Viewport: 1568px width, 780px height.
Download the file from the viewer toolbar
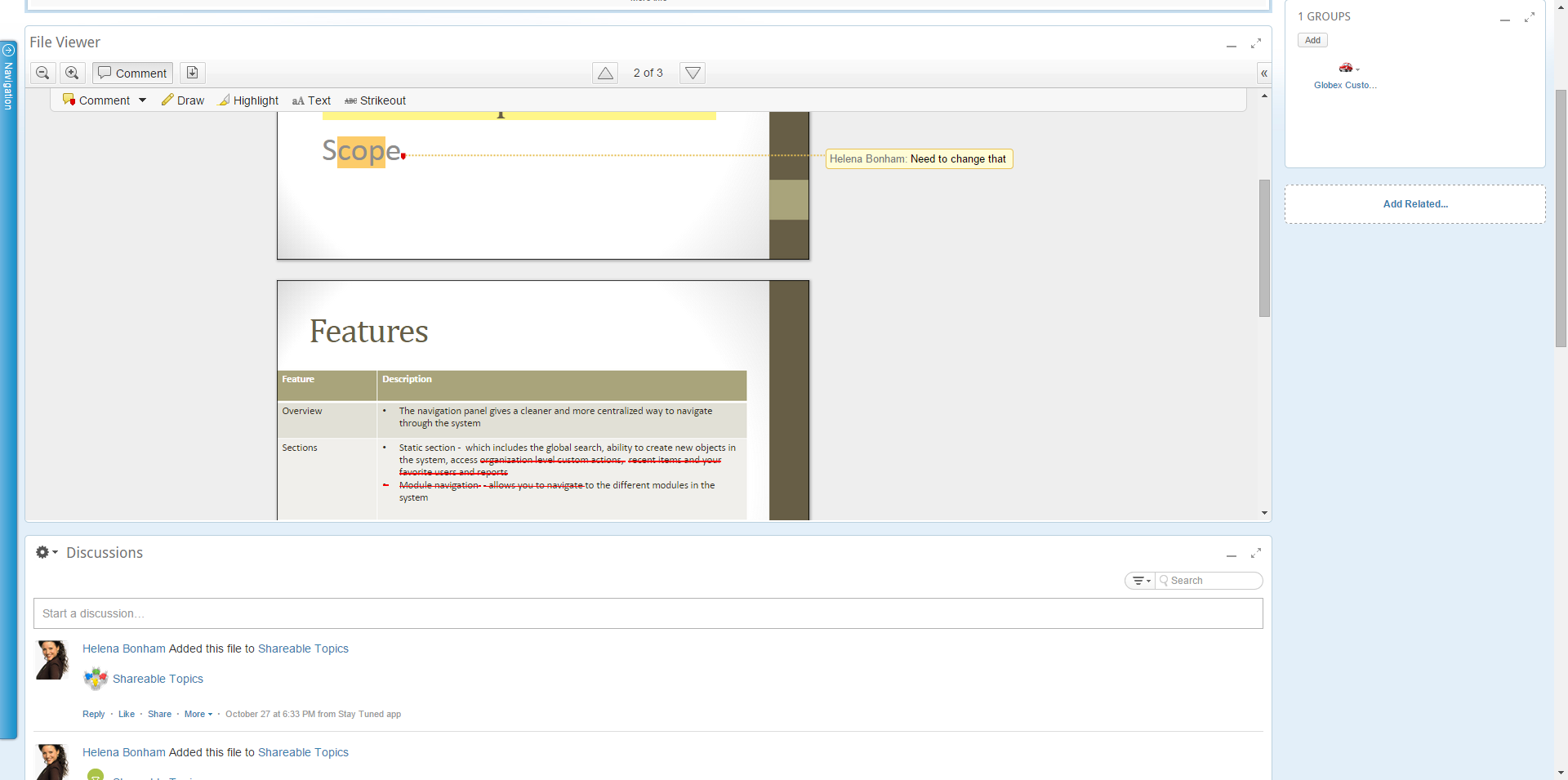pyautogui.click(x=193, y=73)
